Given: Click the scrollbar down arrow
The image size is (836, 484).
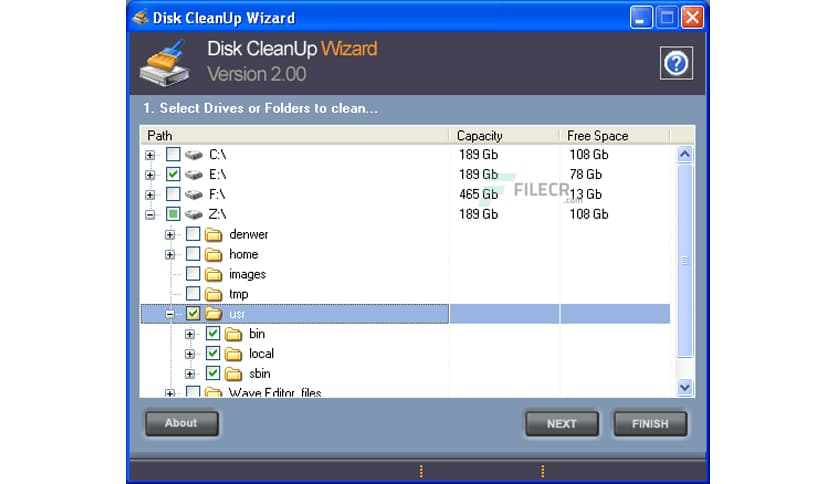Looking at the screenshot, I should pyautogui.click(x=685, y=388).
